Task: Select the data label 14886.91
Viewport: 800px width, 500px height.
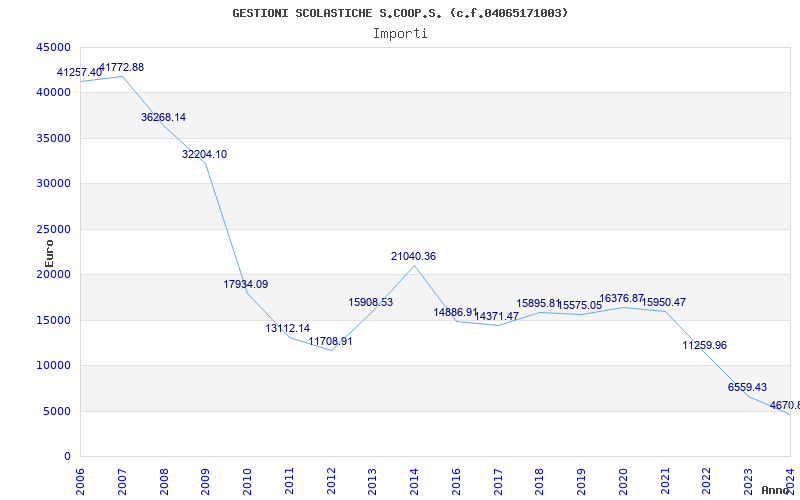Action: (x=456, y=312)
